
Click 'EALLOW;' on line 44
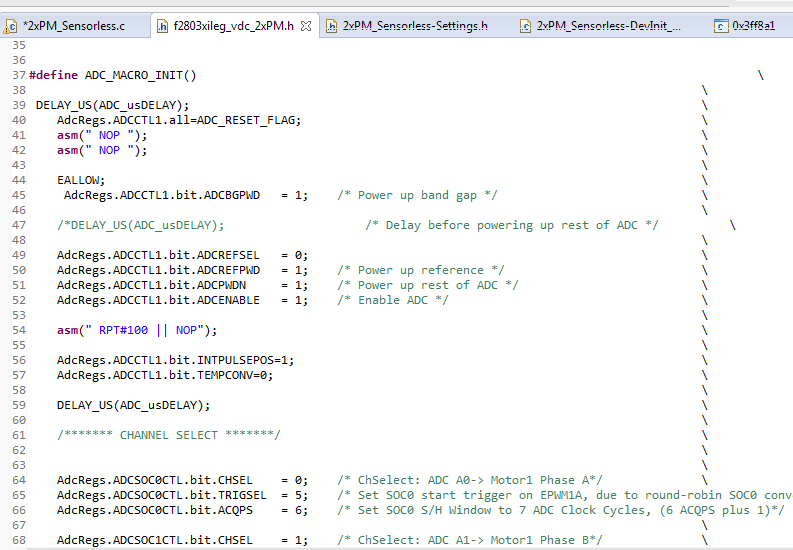81,180
